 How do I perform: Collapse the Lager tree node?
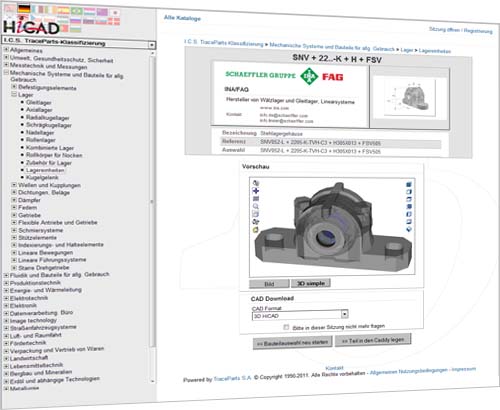tap(14, 94)
